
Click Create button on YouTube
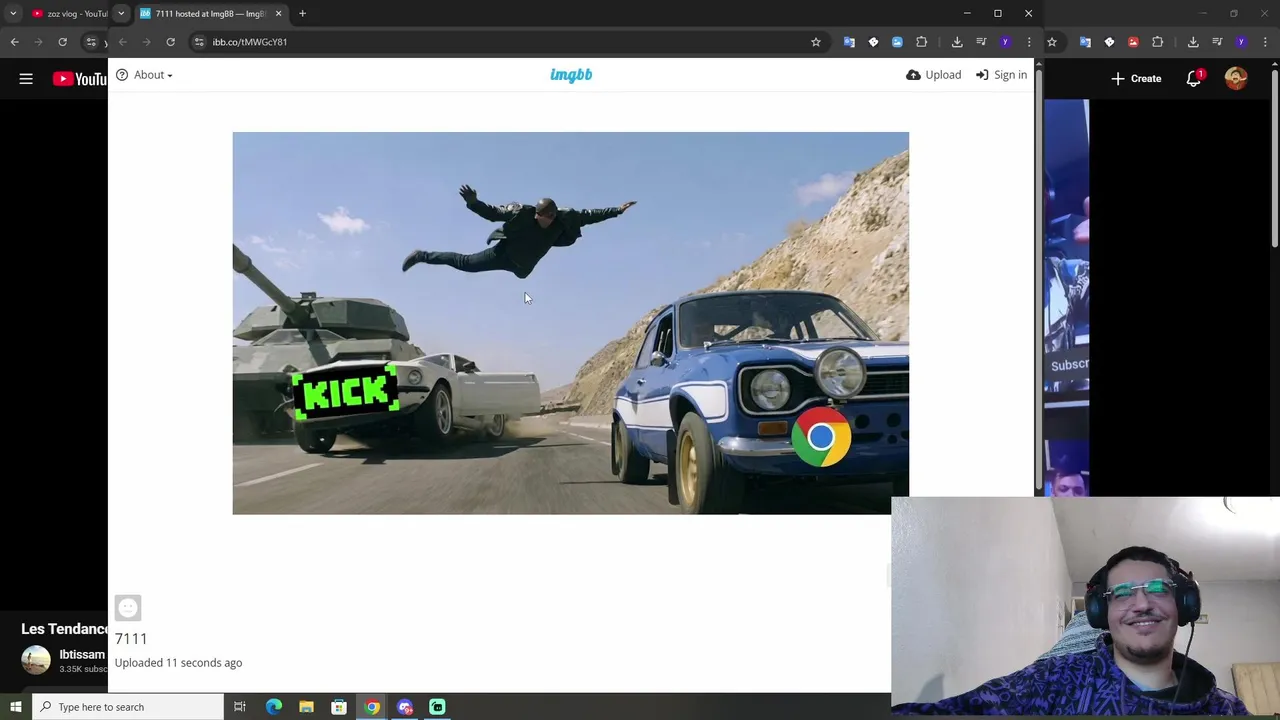pos(1136,79)
